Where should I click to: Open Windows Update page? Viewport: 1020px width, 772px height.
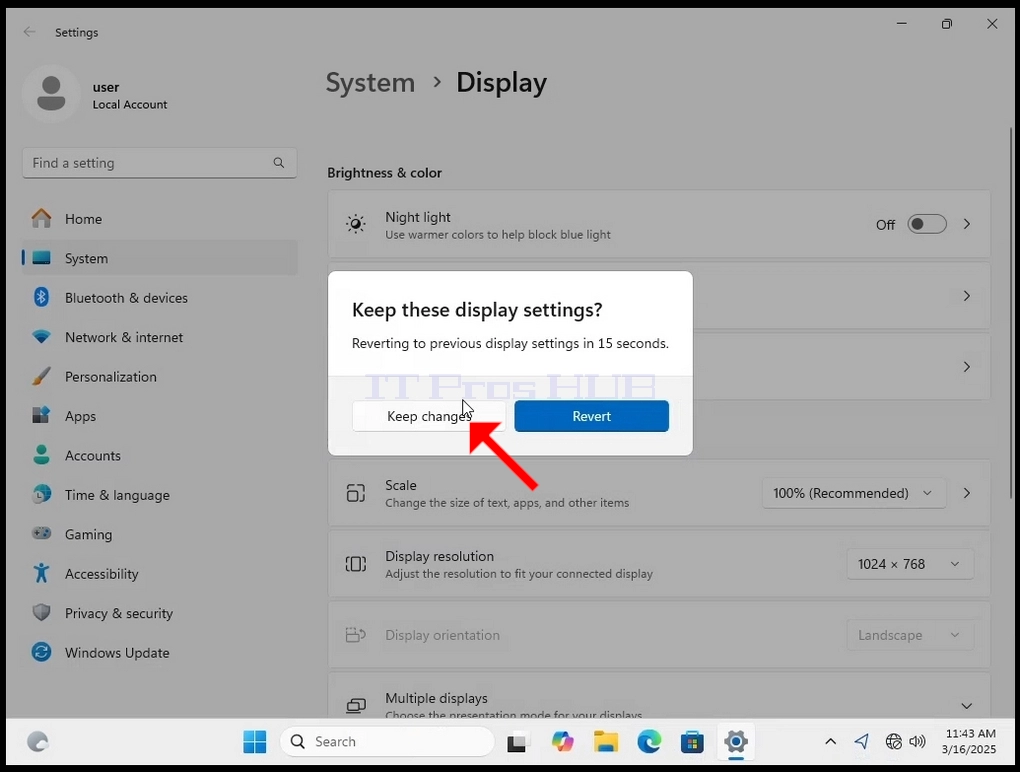coord(159,653)
